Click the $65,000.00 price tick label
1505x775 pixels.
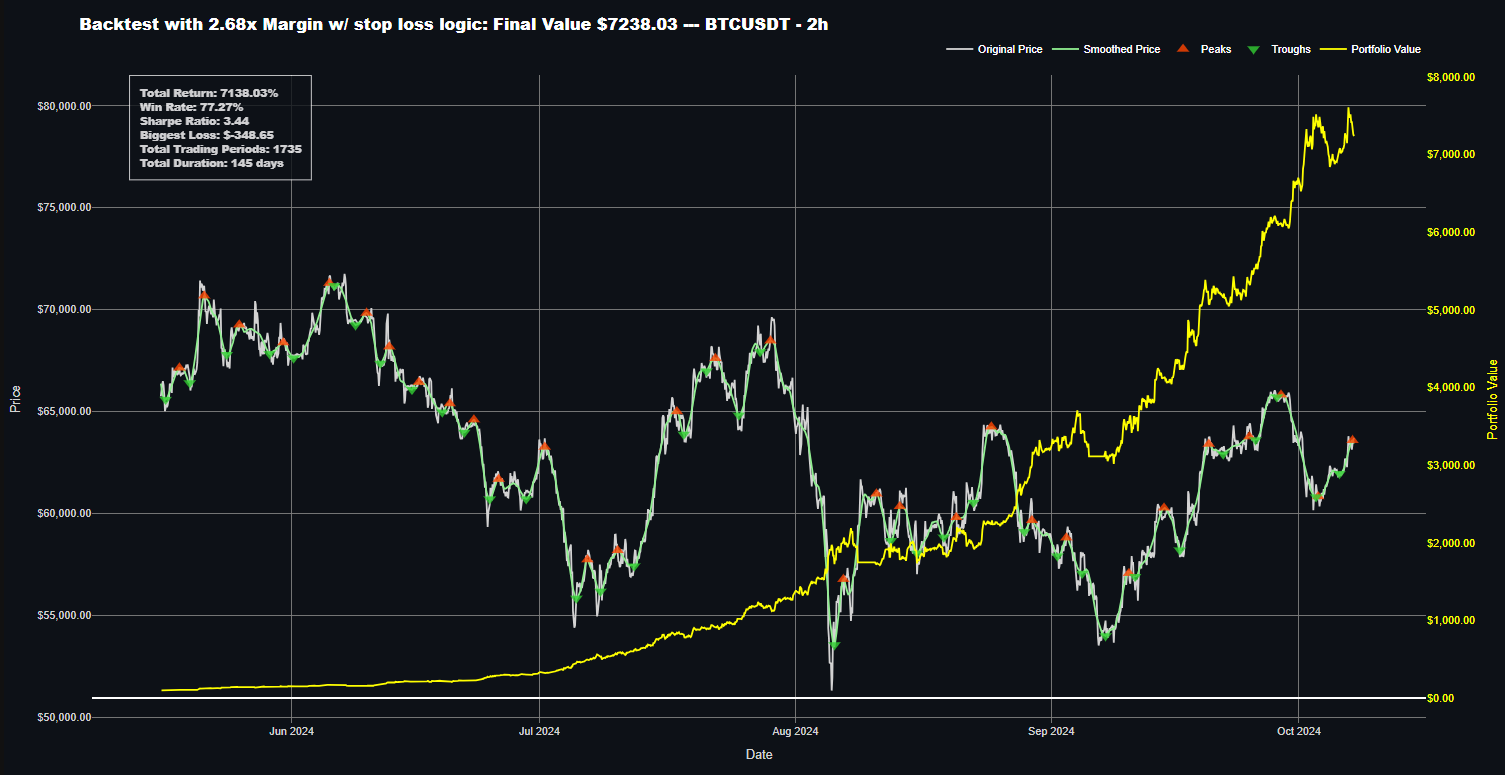[x=63, y=412]
